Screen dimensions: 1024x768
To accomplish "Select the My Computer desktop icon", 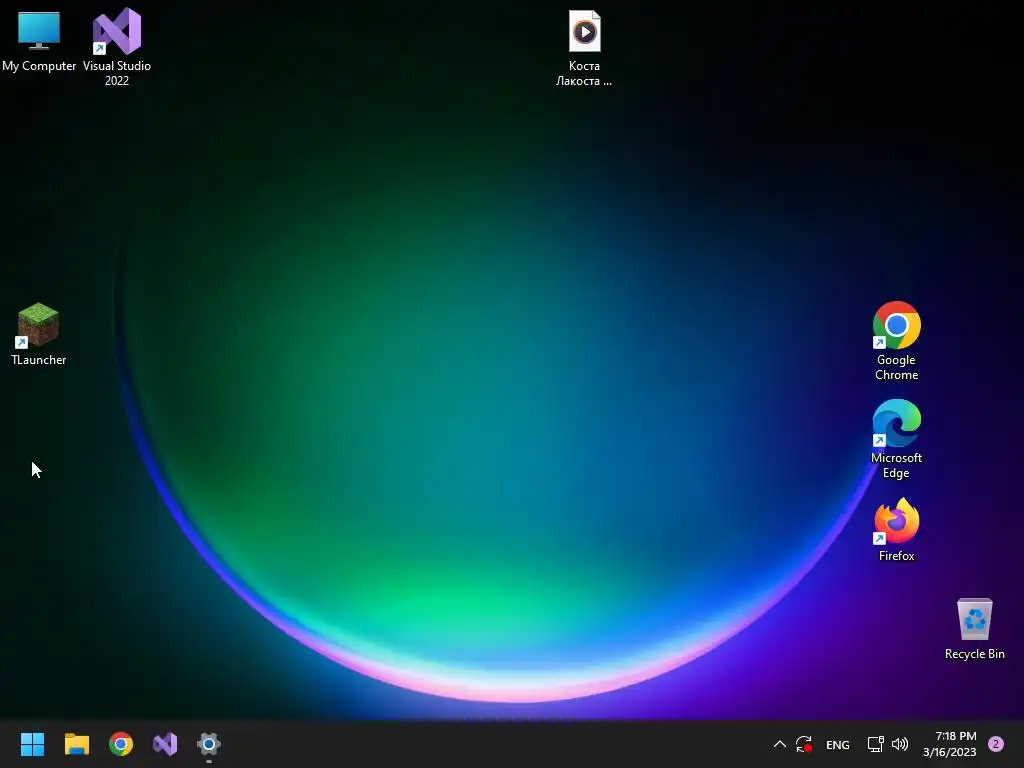I will pos(39,41).
